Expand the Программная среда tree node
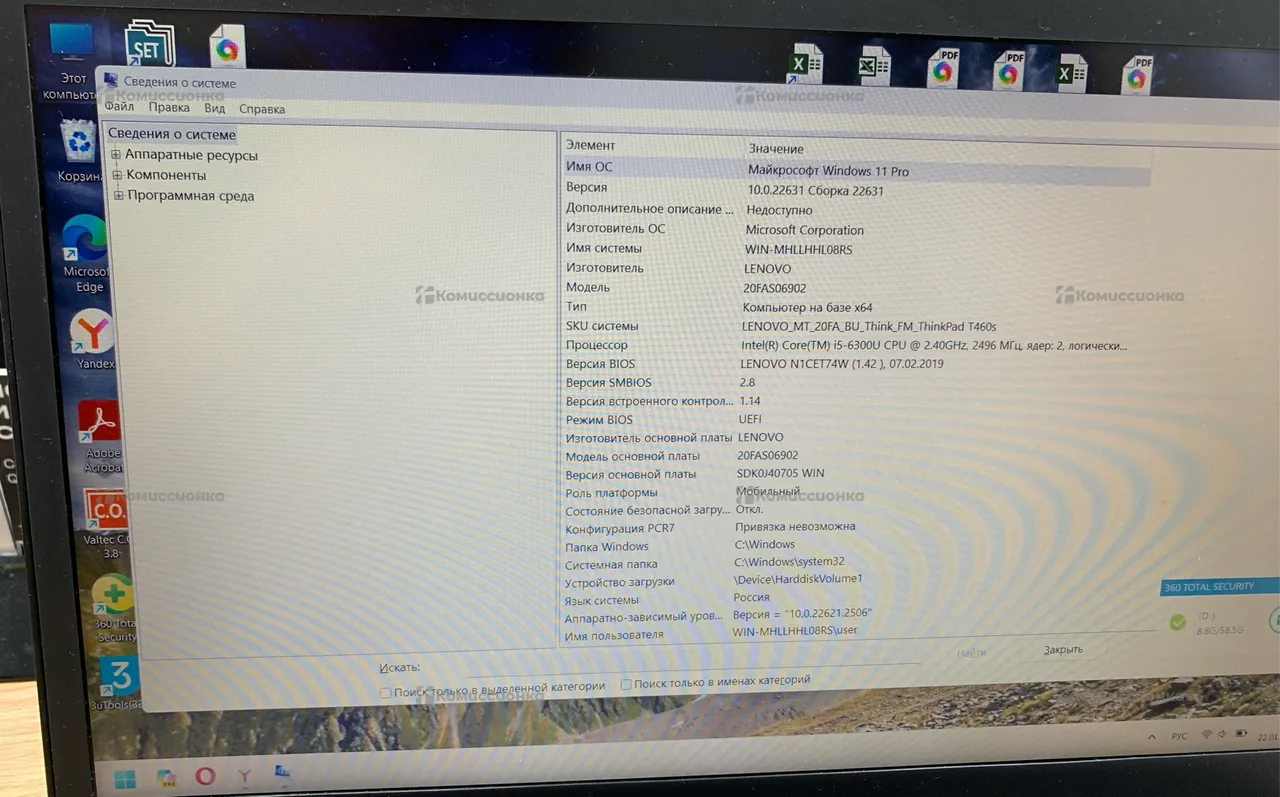The height and width of the screenshot is (797, 1280). point(119,196)
